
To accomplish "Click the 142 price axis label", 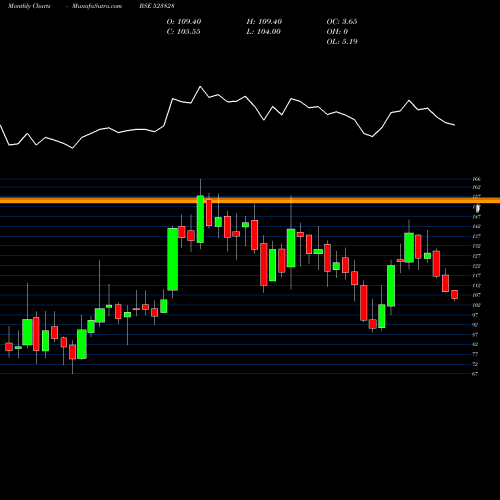I will 476,226.
